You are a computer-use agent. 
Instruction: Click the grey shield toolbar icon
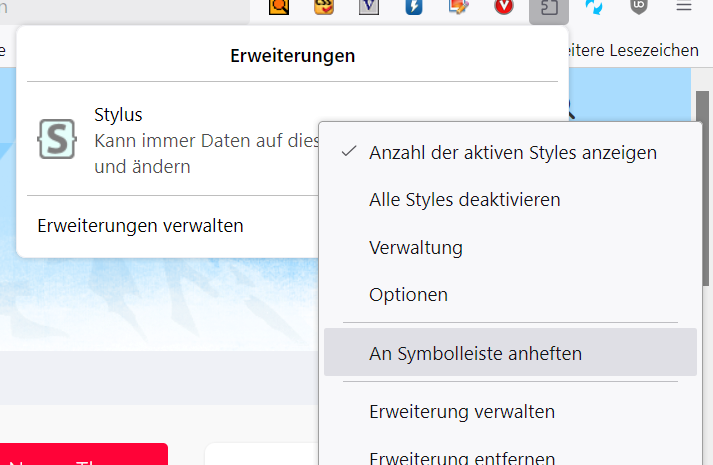tap(639, 7)
